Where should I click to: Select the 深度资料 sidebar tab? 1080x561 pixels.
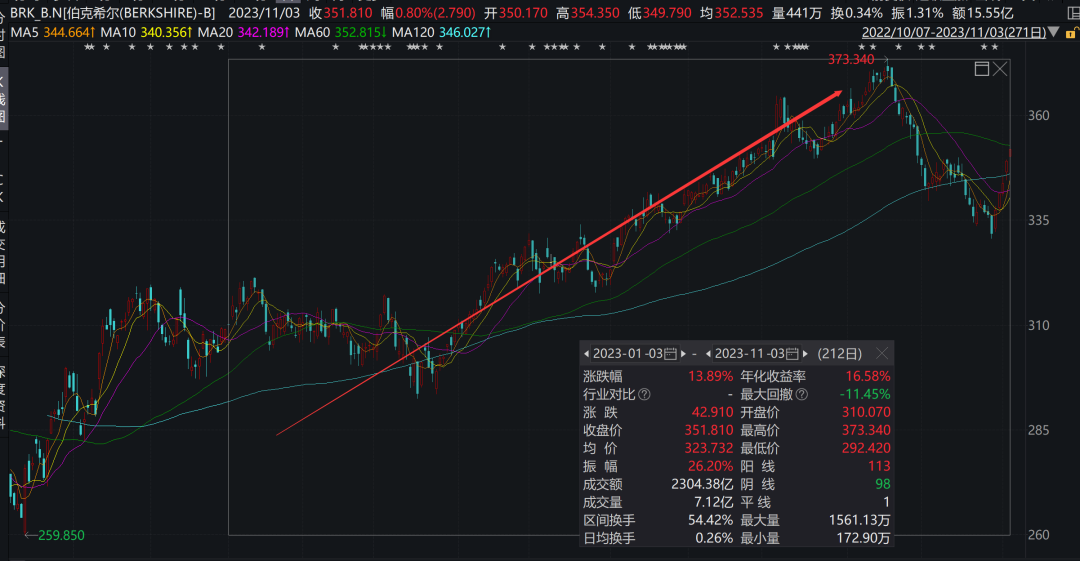[x=3, y=397]
